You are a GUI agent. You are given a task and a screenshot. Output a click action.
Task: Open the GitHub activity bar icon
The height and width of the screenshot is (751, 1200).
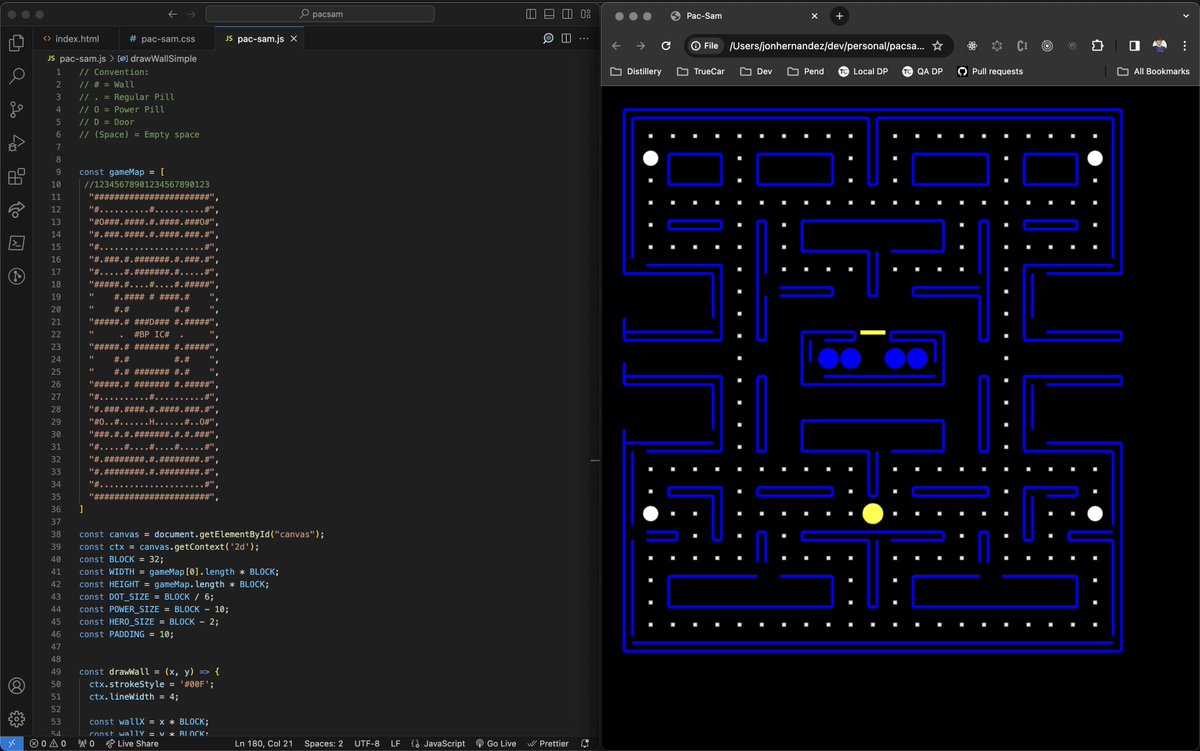coord(16,277)
